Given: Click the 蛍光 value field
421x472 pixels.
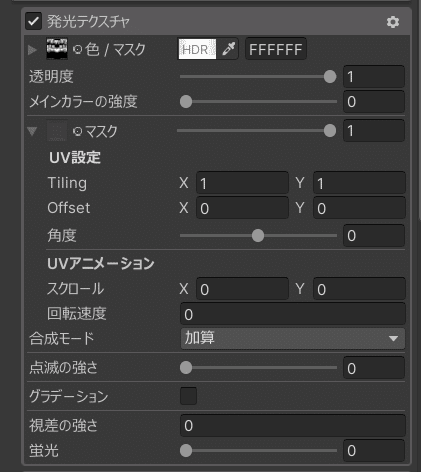Looking at the screenshot, I should pyautogui.click(x=374, y=451).
